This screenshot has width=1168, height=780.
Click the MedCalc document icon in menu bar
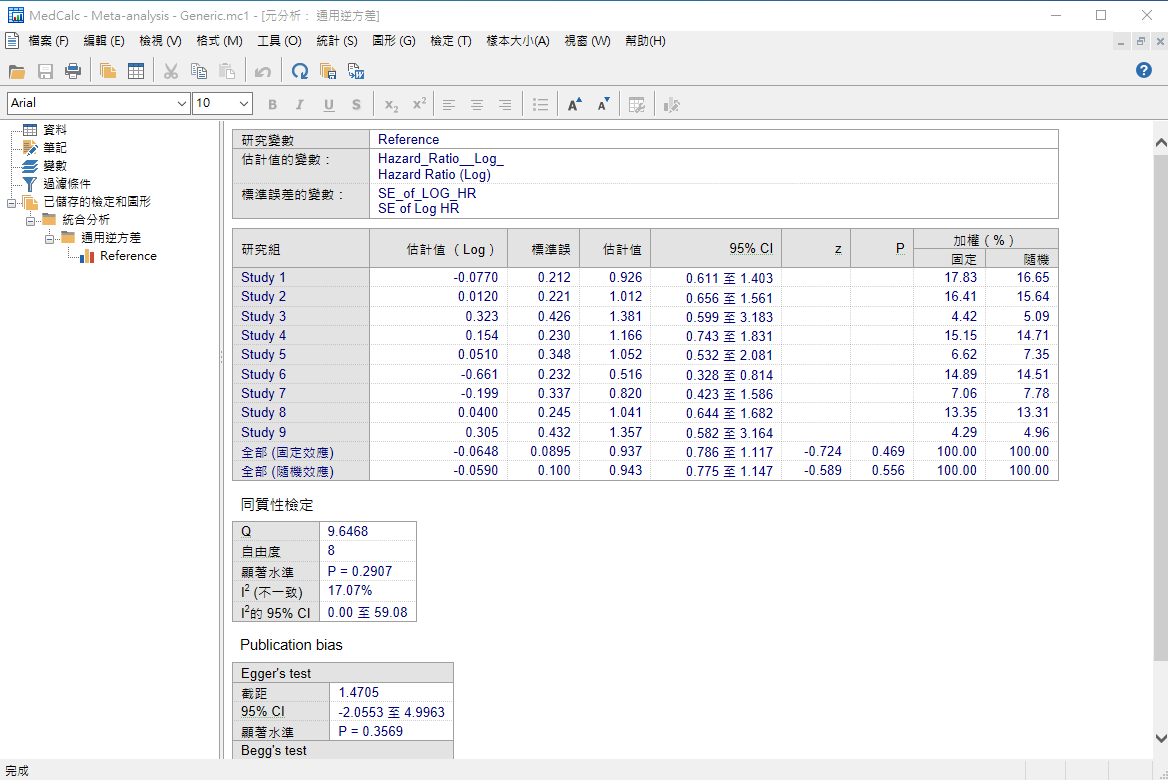12,40
